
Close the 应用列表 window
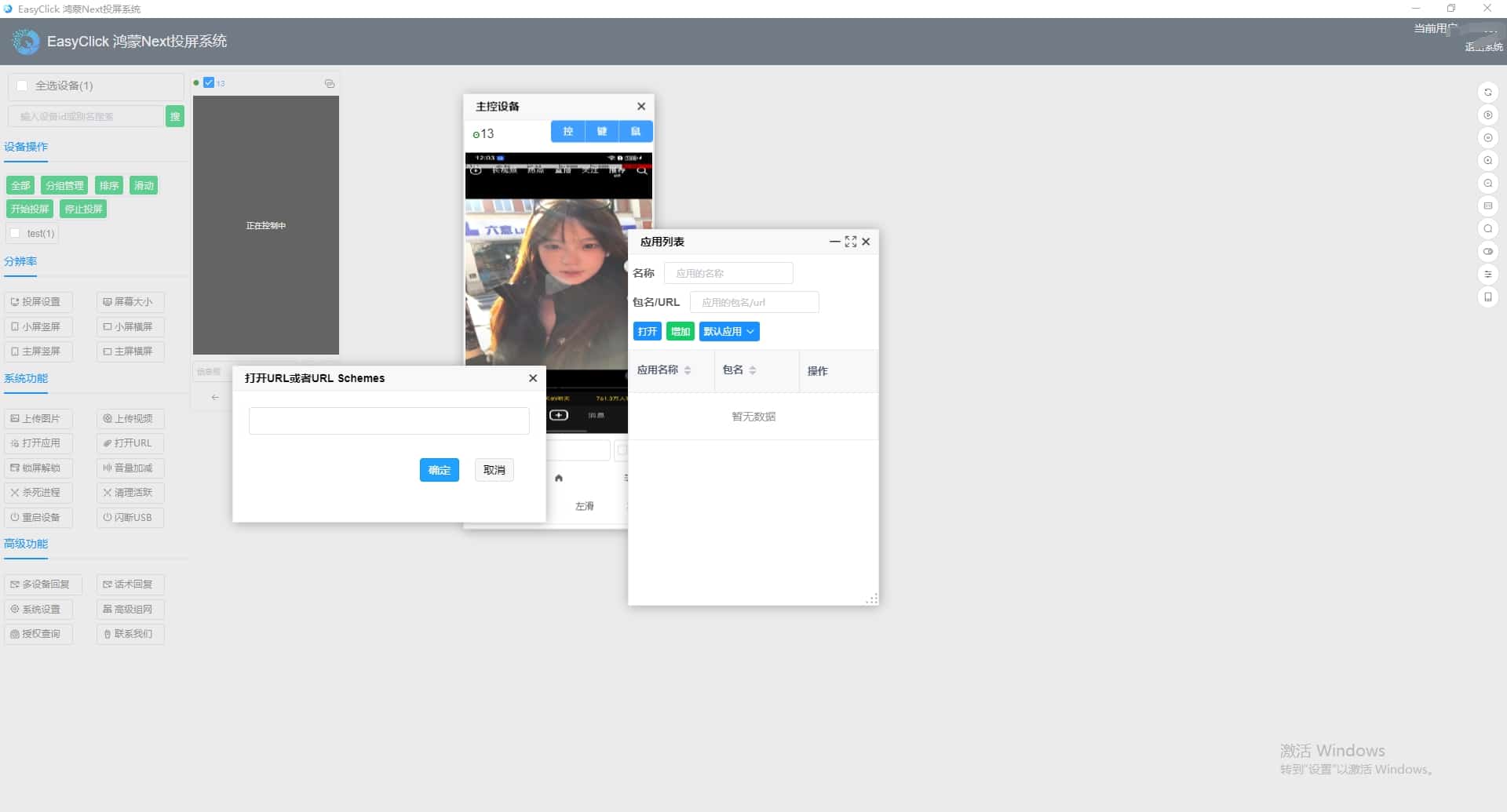[x=866, y=242]
